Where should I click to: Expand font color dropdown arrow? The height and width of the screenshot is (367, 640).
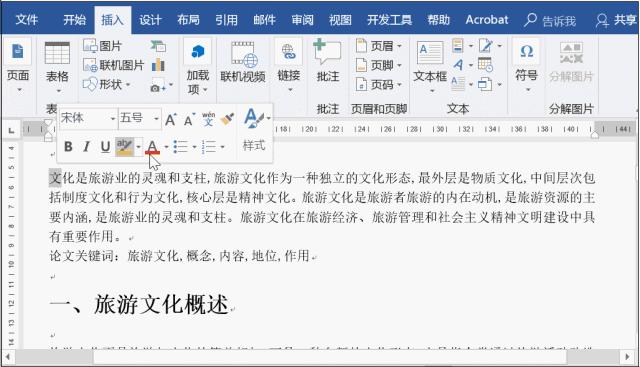(166, 147)
